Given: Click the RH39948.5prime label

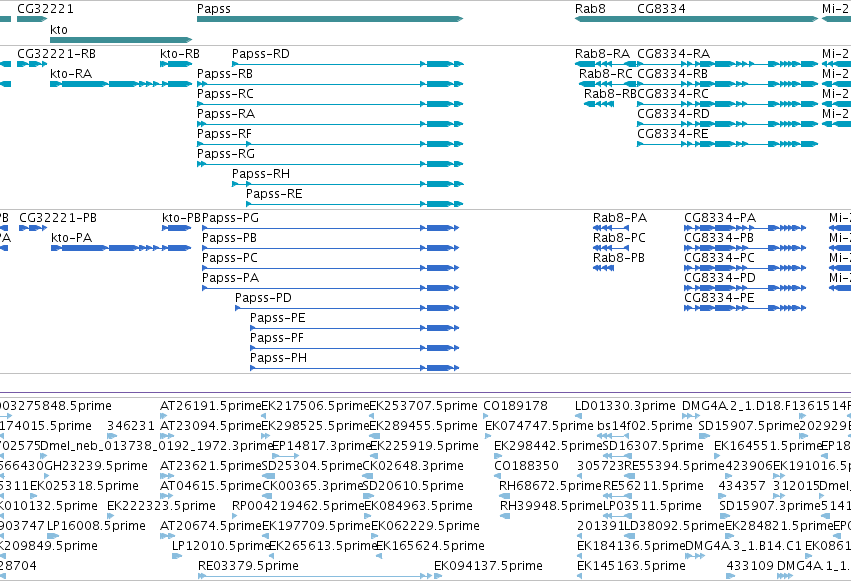Looking at the screenshot, I should click(x=551, y=507).
